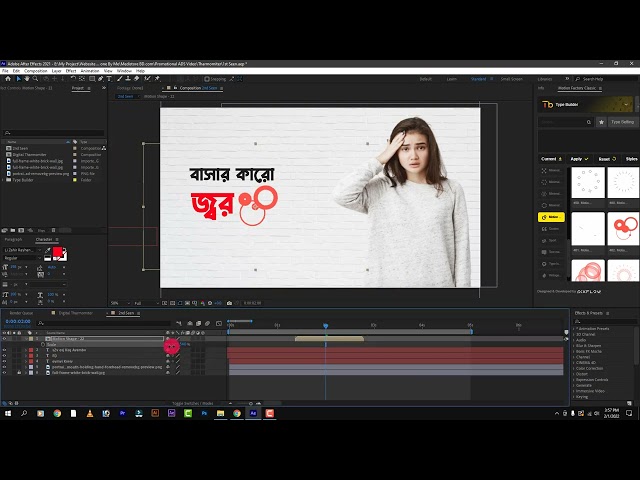The image size is (640, 480).
Task: Expand layer 2 properties triangle
Action: [x=26, y=350]
